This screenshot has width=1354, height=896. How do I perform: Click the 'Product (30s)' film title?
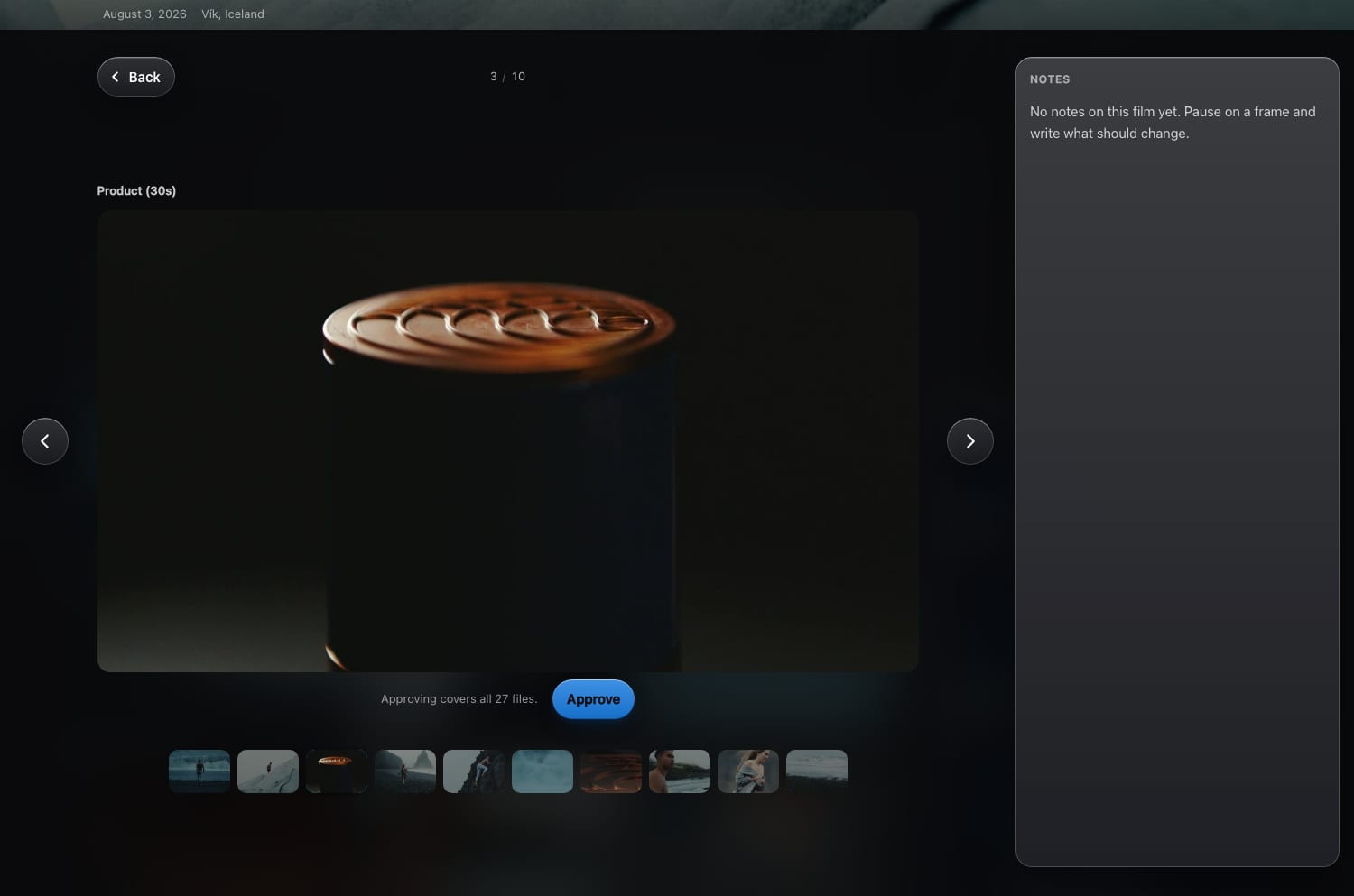coord(136,190)
